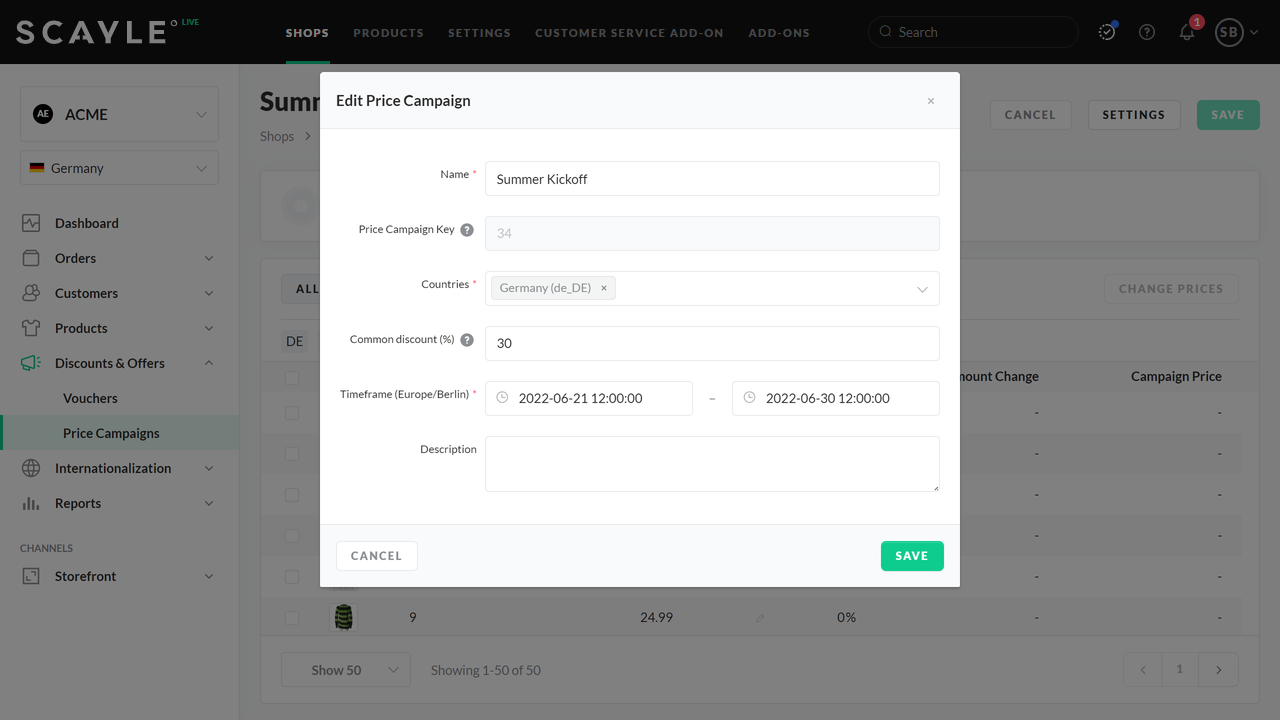The height and width of the screenshot is (720, 1280).
Task: Expand the Countries dropdown arrow
Action: 922,289
